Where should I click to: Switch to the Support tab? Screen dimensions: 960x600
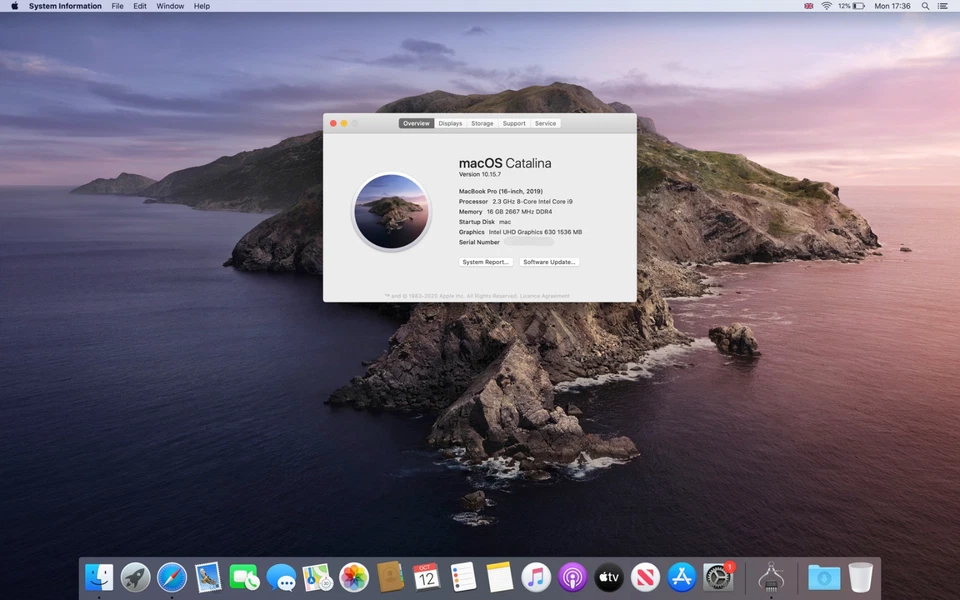[514, 123]
